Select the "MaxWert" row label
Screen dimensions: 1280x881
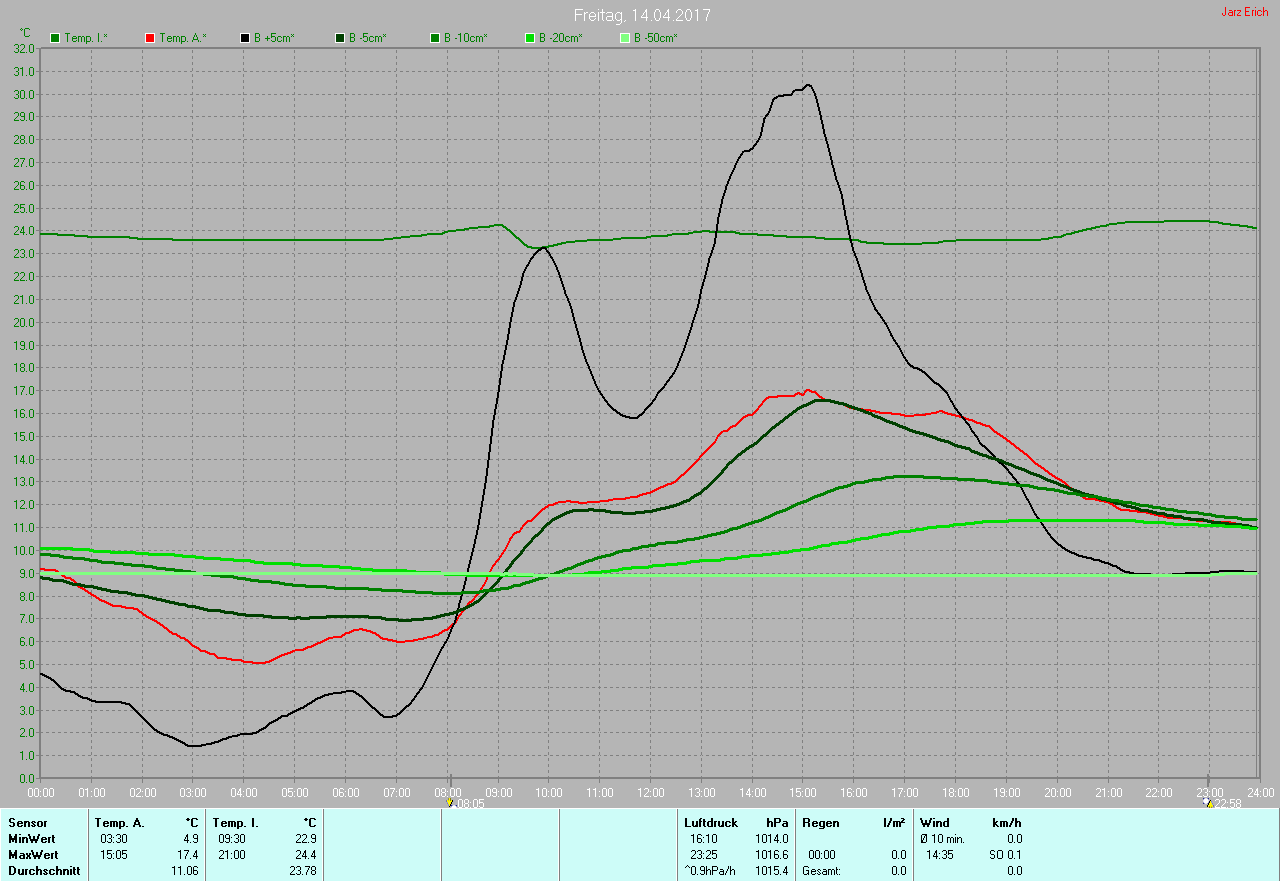[x=33, y=855]
